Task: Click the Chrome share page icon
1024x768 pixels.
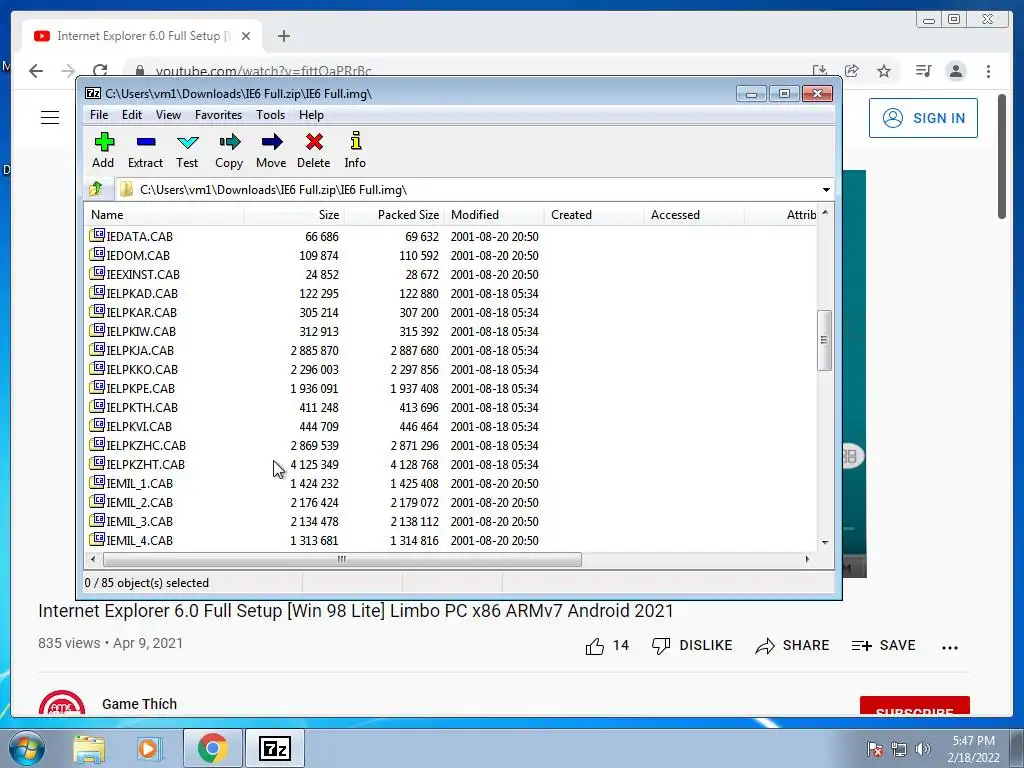Action: 852,71
